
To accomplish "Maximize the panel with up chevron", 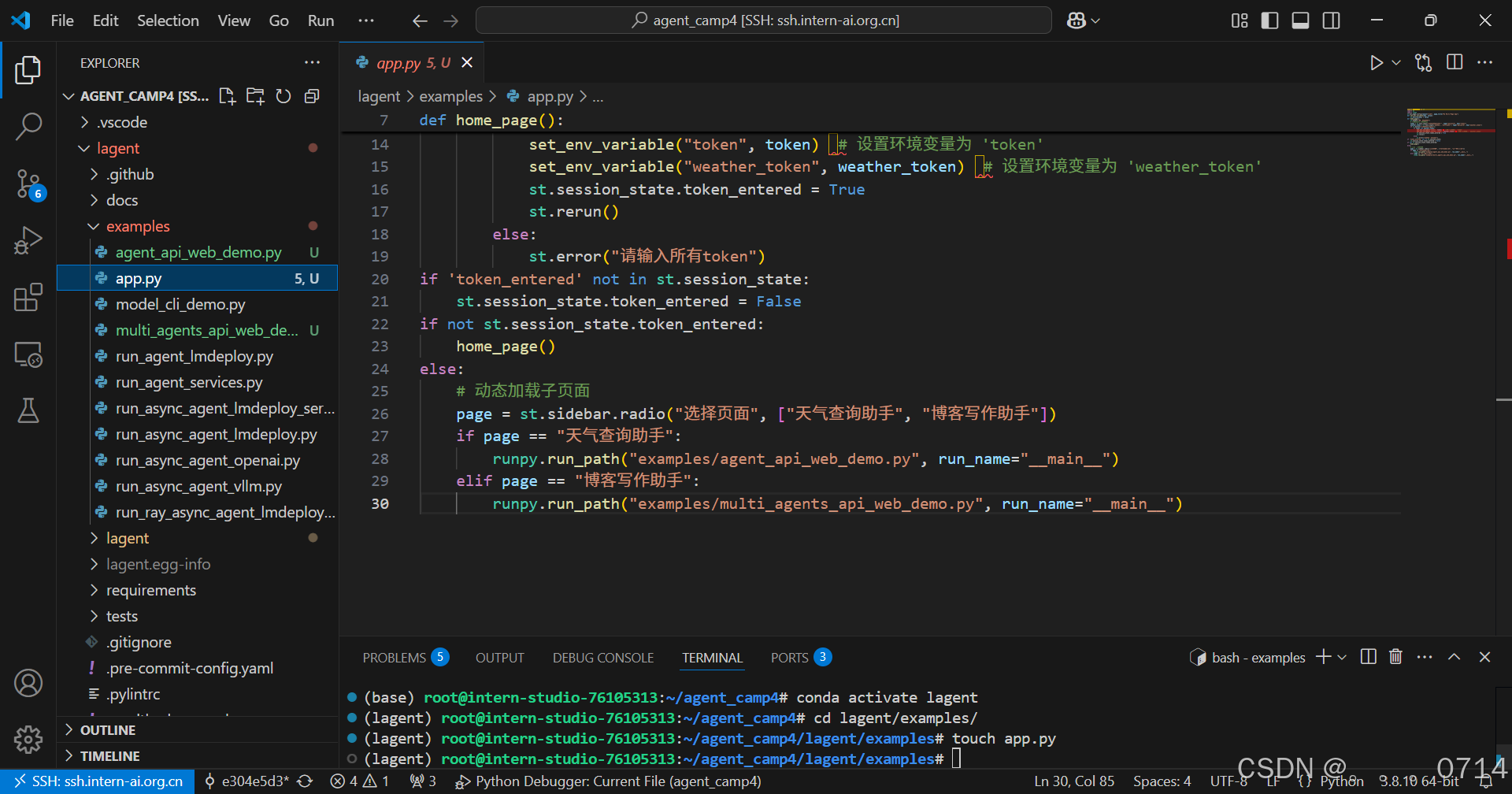I will pos(1455,657).
